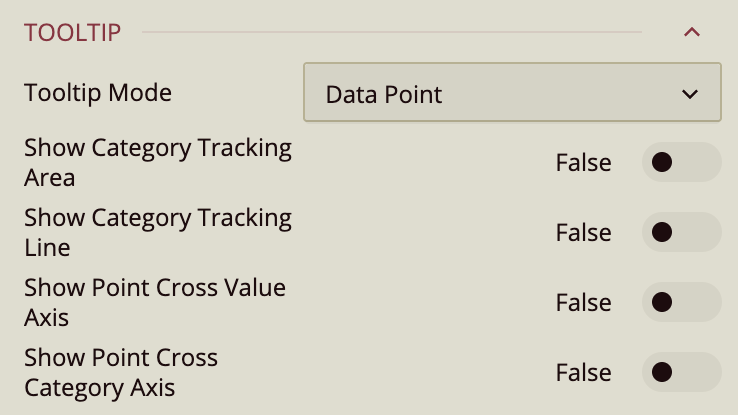Select the 'Data Point' text in the dropdown
738x415 pixels.
[384, 95]
